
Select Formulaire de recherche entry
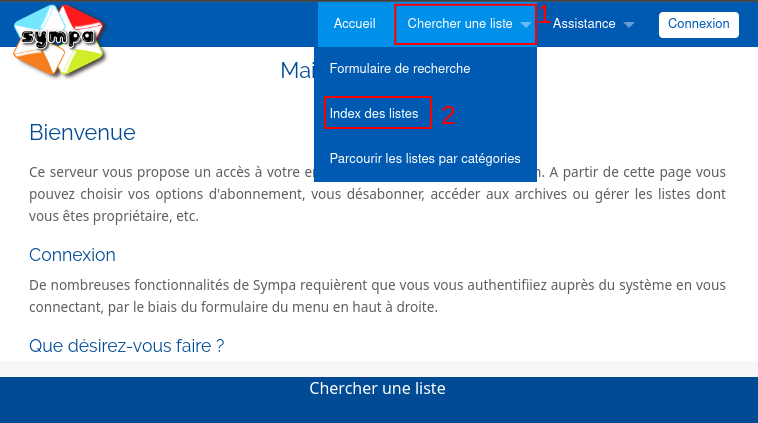400,69
